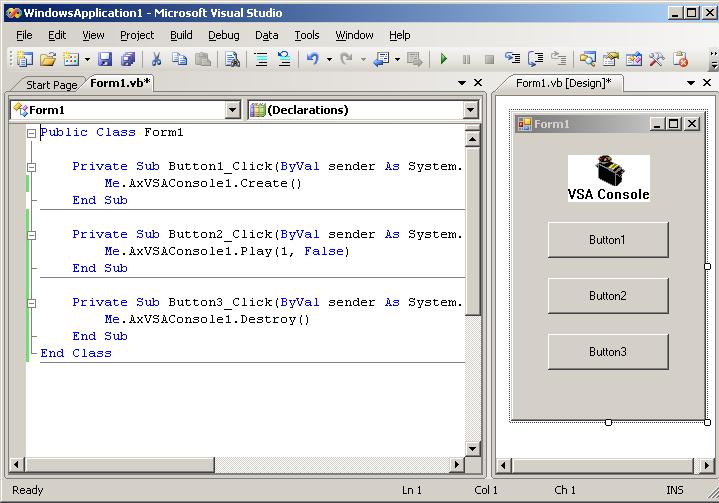Collapse the Button2_Click sub outline node
The width and height of the screenshot is (719, 503).
pyautogui.click(x=31, y=235)
